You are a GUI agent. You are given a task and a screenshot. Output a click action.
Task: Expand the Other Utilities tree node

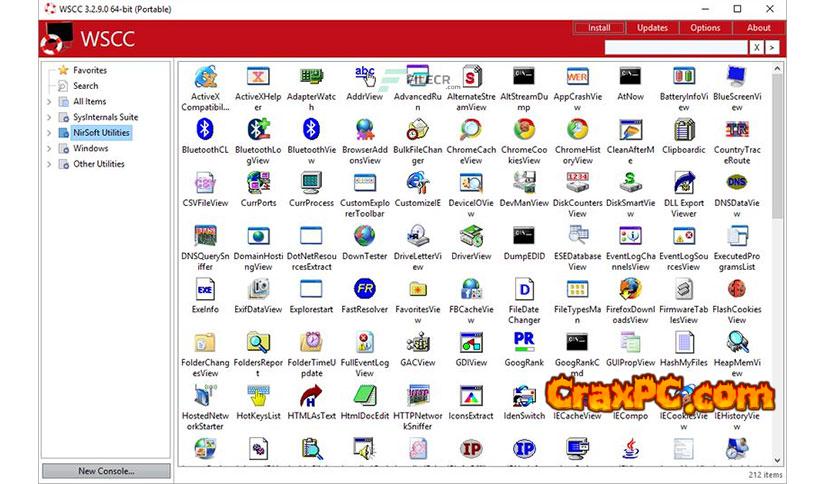coord(49,164)
